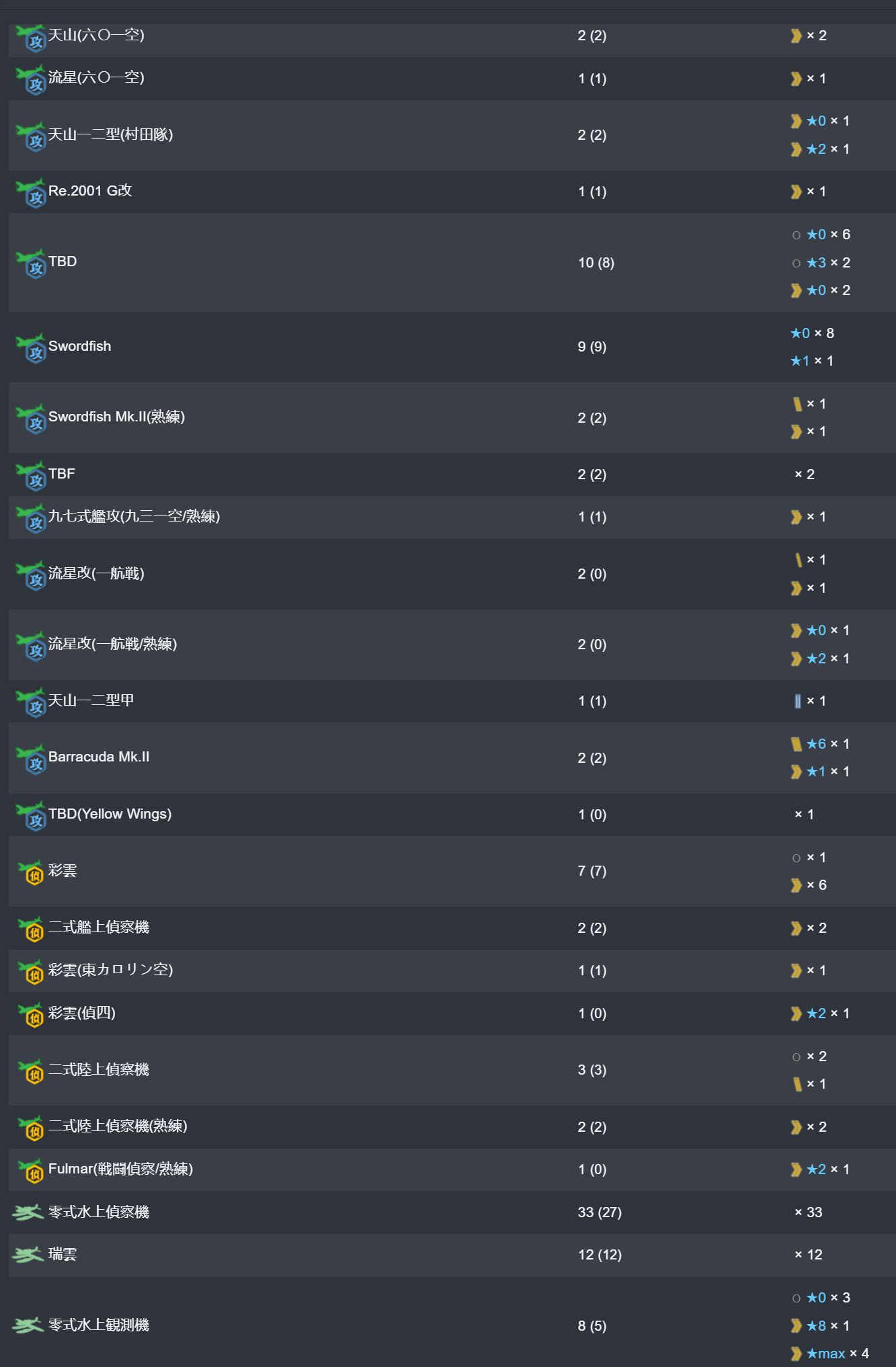Click the recon plane icon beside 彩雲
Viewport: 896px width, 1367px height.
[31, 872]
